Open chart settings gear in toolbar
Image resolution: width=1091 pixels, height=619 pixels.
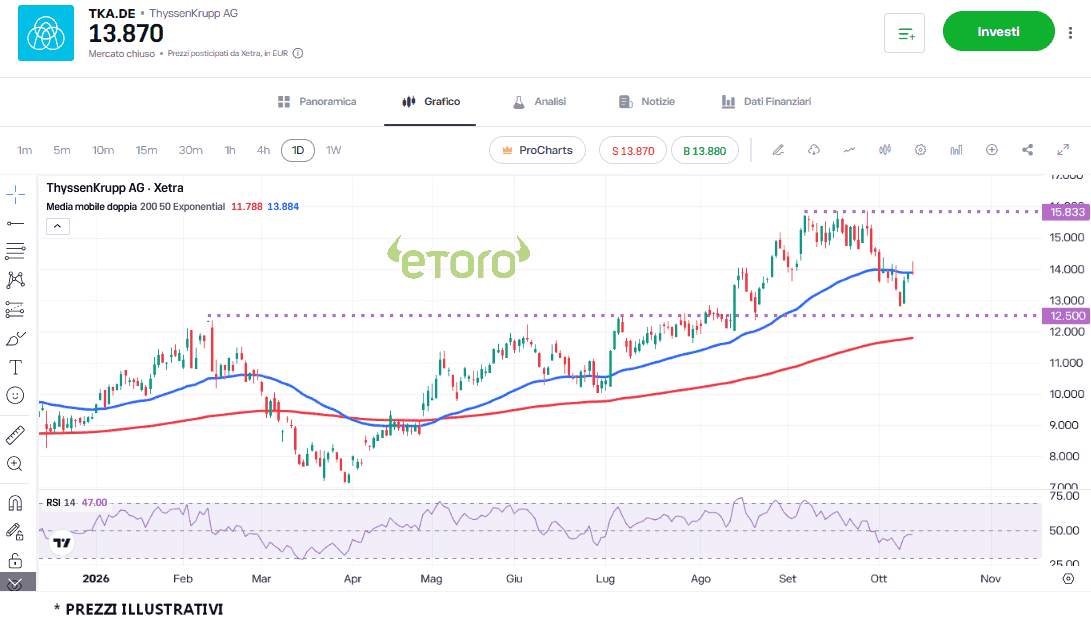921,150
